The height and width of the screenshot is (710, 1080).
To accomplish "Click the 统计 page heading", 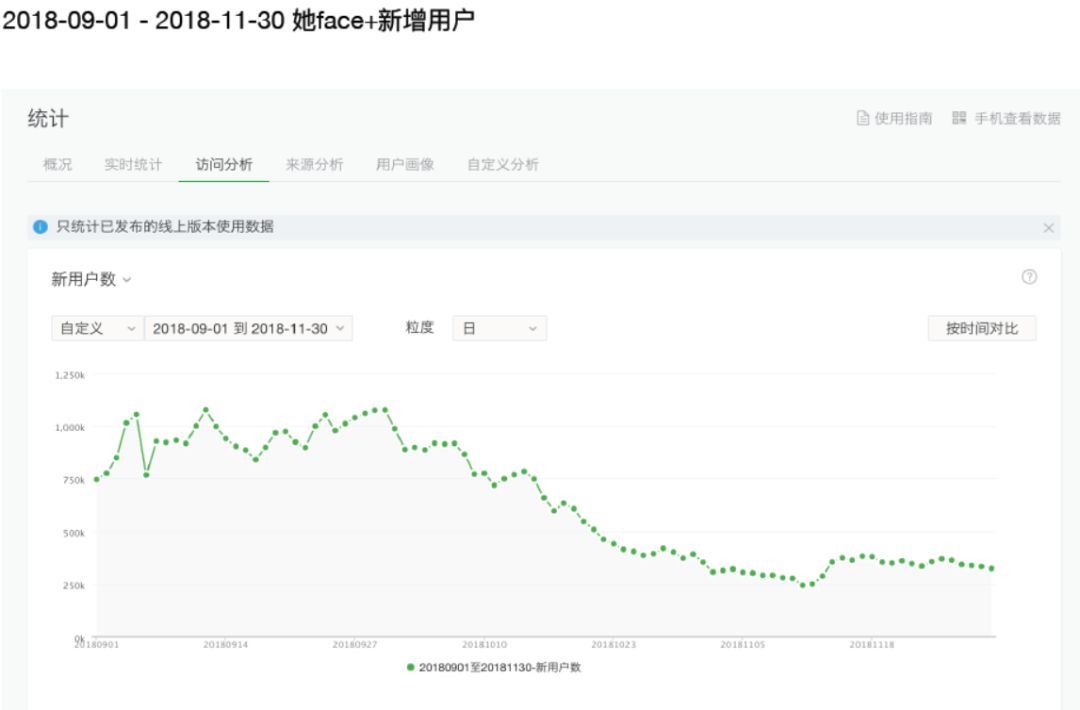I will [x=48, y=118].
